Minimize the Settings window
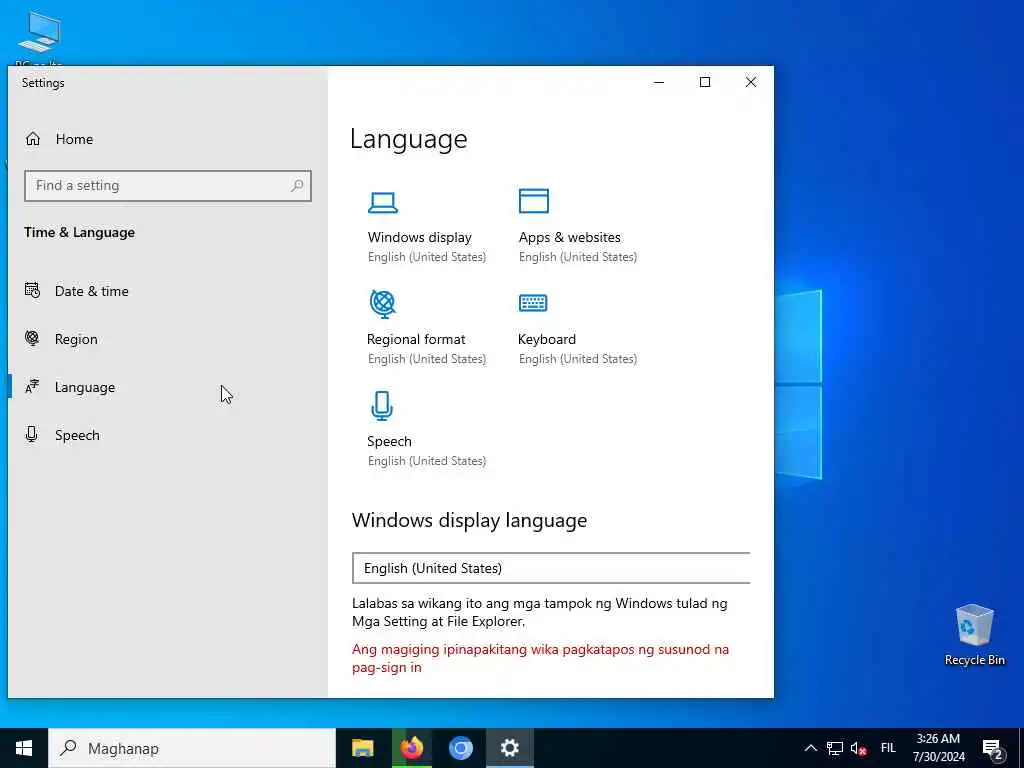This screenshot has height=768, width=1024. click(x=659, y=82)
